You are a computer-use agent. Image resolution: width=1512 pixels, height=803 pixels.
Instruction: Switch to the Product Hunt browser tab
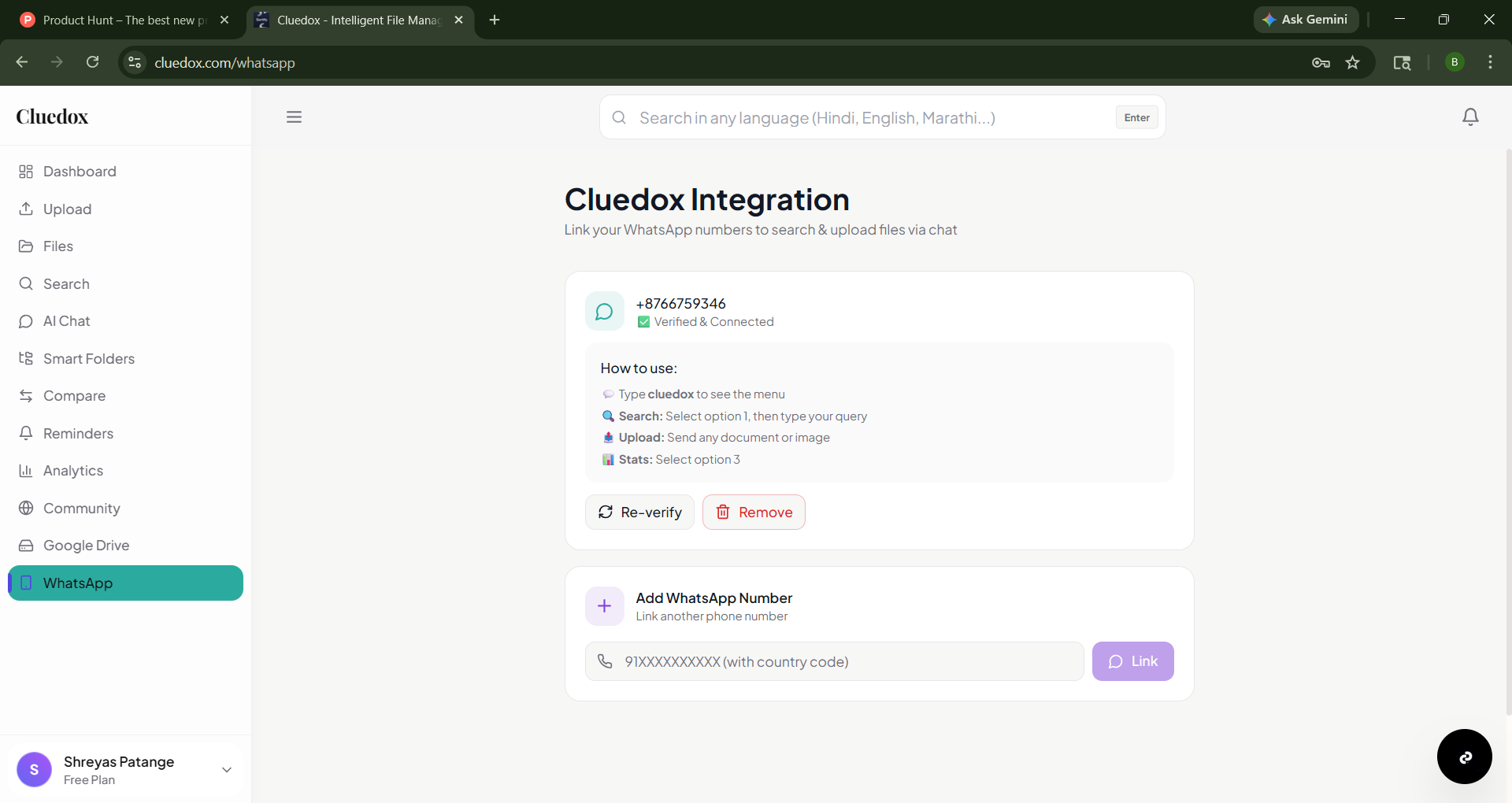tap(125, 20)
